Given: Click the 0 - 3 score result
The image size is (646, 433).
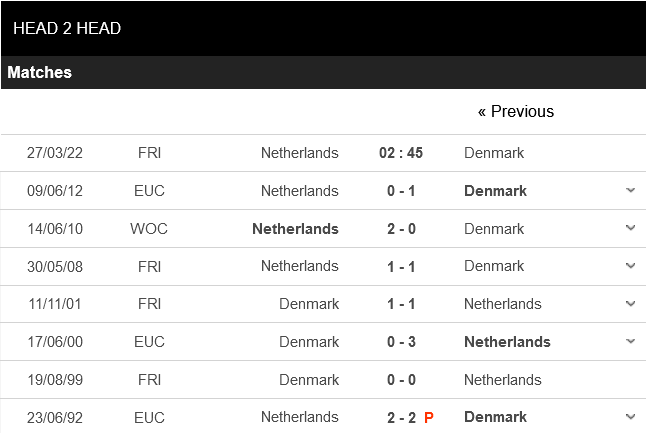Looking at the screenshot, I should point(401,342).
